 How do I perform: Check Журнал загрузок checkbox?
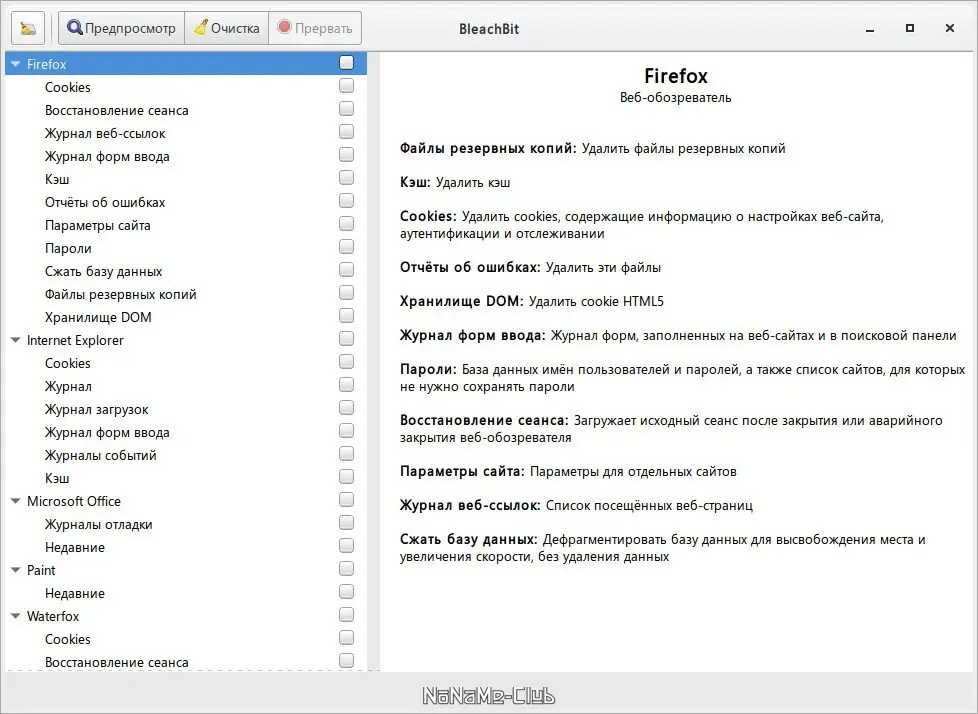click(x=346, y=408)
